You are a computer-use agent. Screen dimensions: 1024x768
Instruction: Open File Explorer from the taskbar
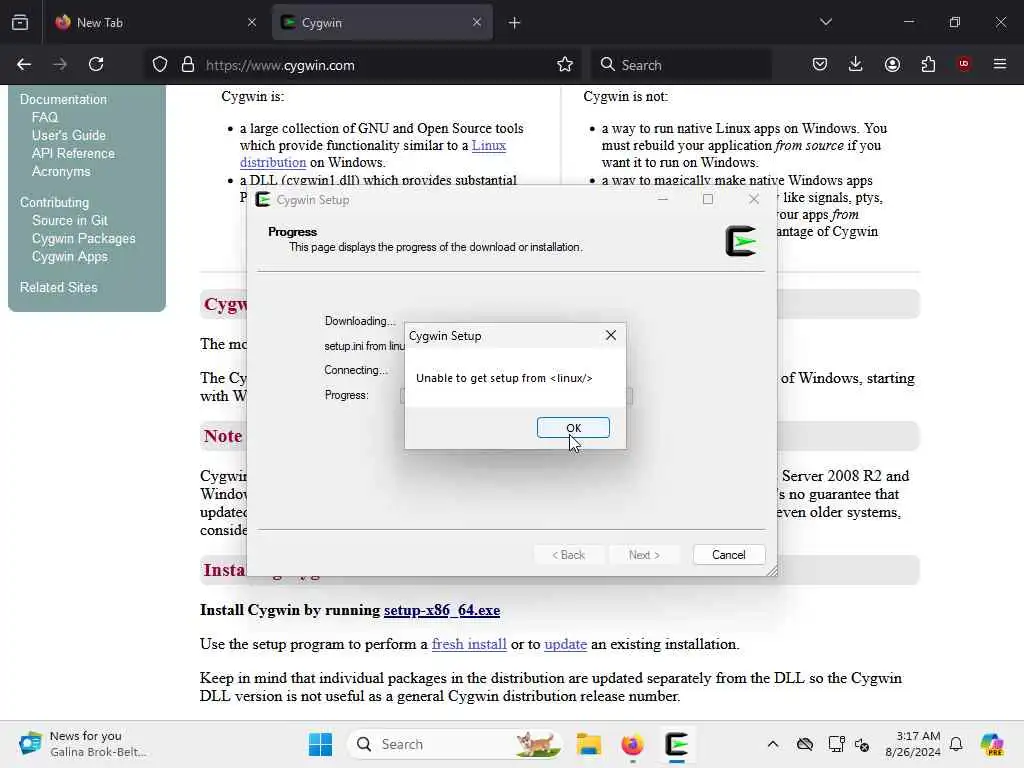pos(588,744)
